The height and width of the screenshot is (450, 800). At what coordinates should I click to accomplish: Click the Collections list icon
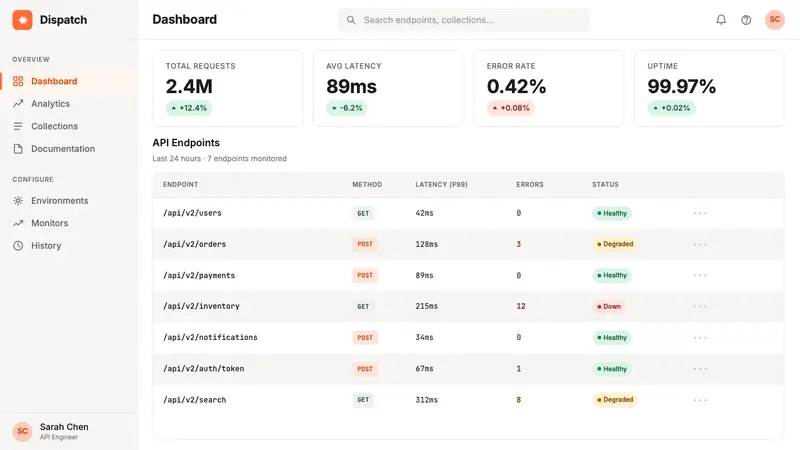point(18,126)
